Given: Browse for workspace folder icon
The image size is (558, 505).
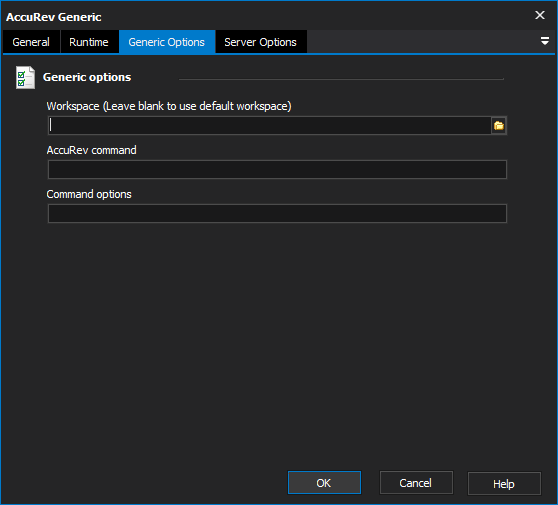Looking at the screenshot, I should coord(499,125).
